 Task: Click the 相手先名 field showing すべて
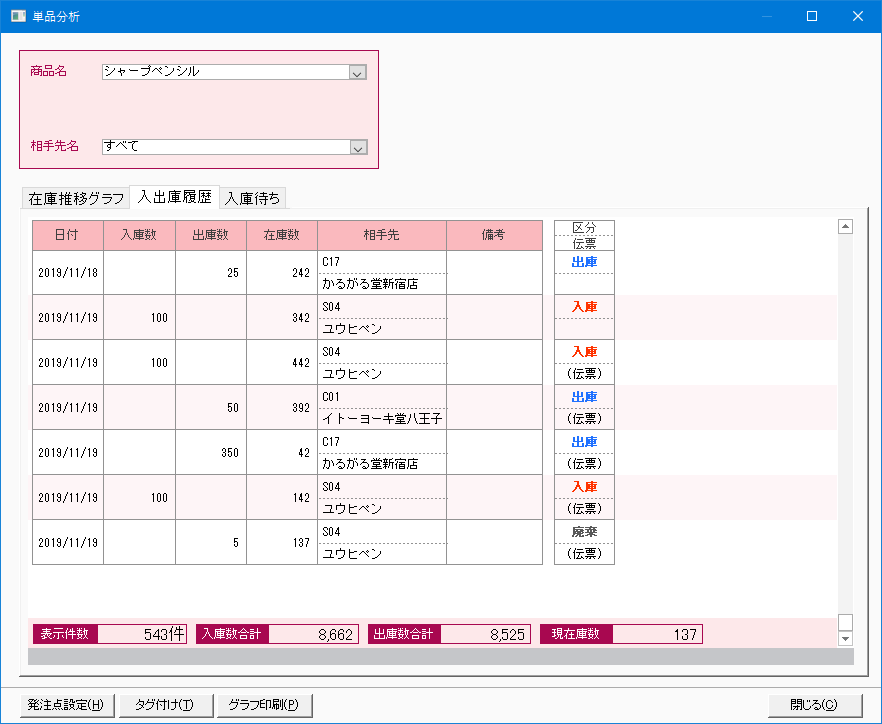click(225, 147)
